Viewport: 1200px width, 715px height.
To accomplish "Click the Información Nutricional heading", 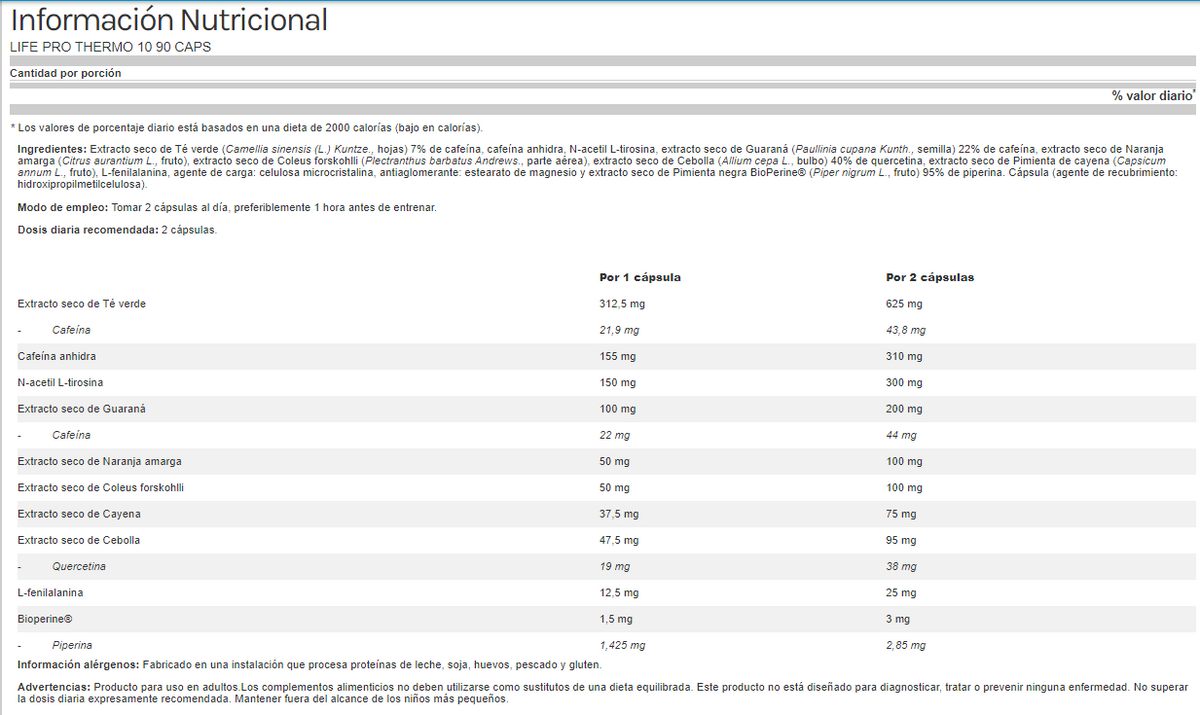I will click(x=169, y=20).
